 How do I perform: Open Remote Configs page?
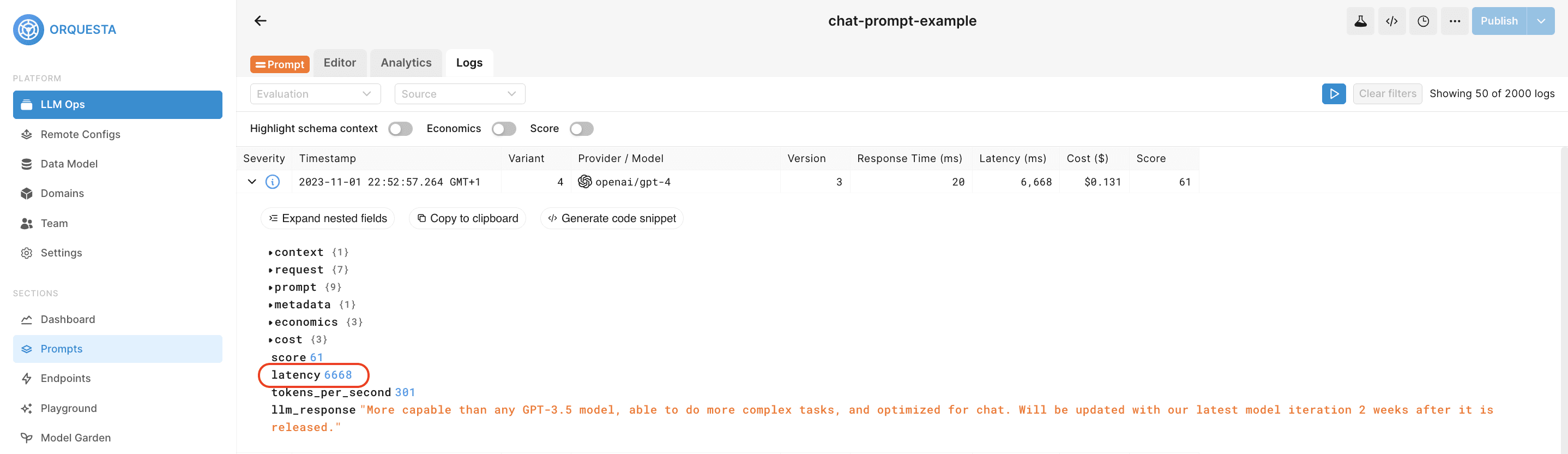(x=117, y=135)
